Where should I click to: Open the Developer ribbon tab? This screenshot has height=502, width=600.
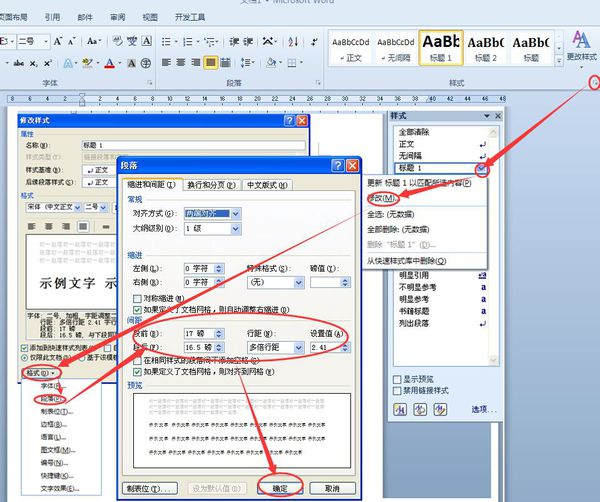pyautogui.click(x=190, y=17)
